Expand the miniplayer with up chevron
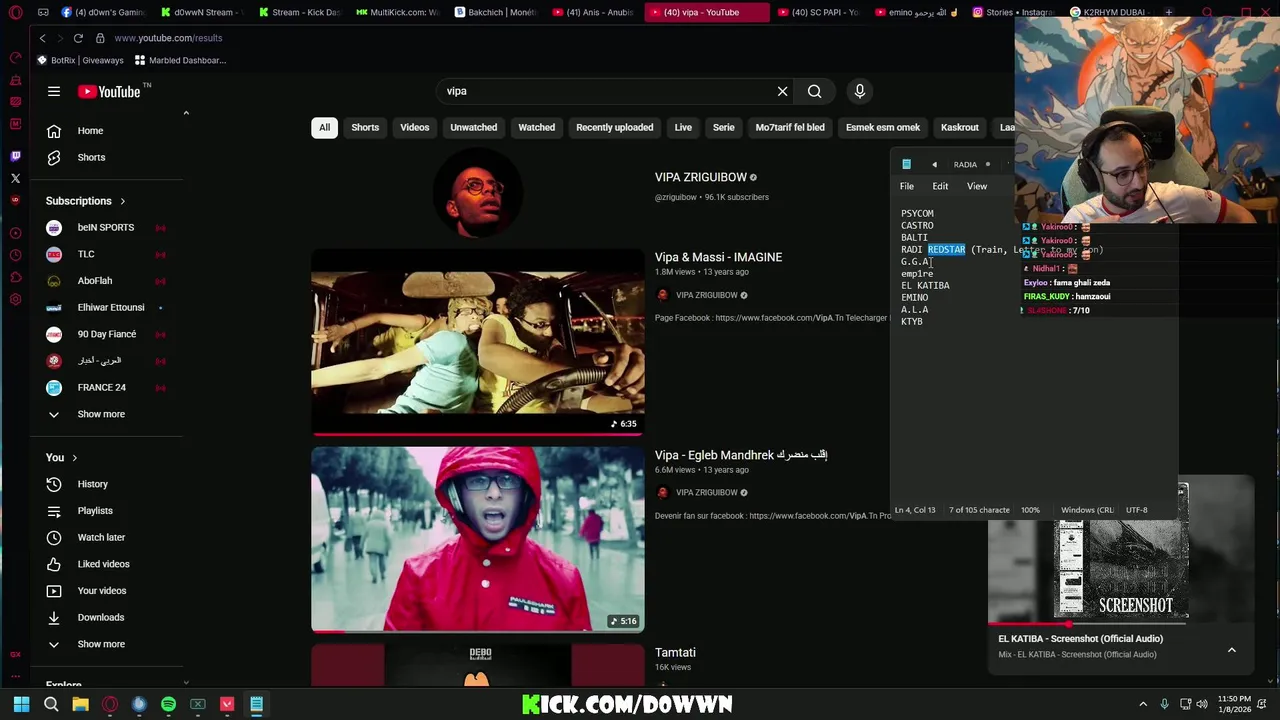Screen dimensions: 1280x720 1232,650
